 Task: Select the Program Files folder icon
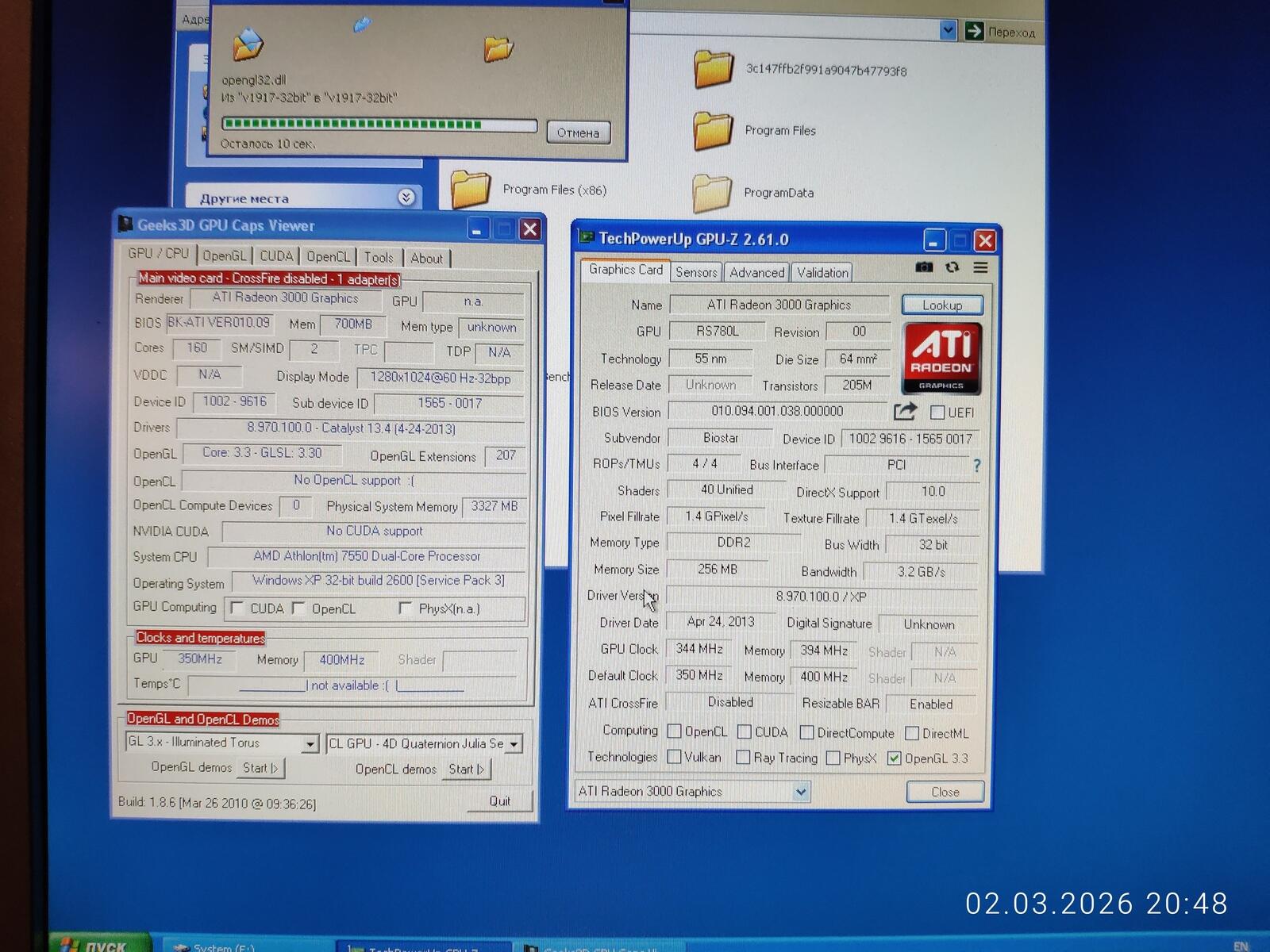point(712,130)
